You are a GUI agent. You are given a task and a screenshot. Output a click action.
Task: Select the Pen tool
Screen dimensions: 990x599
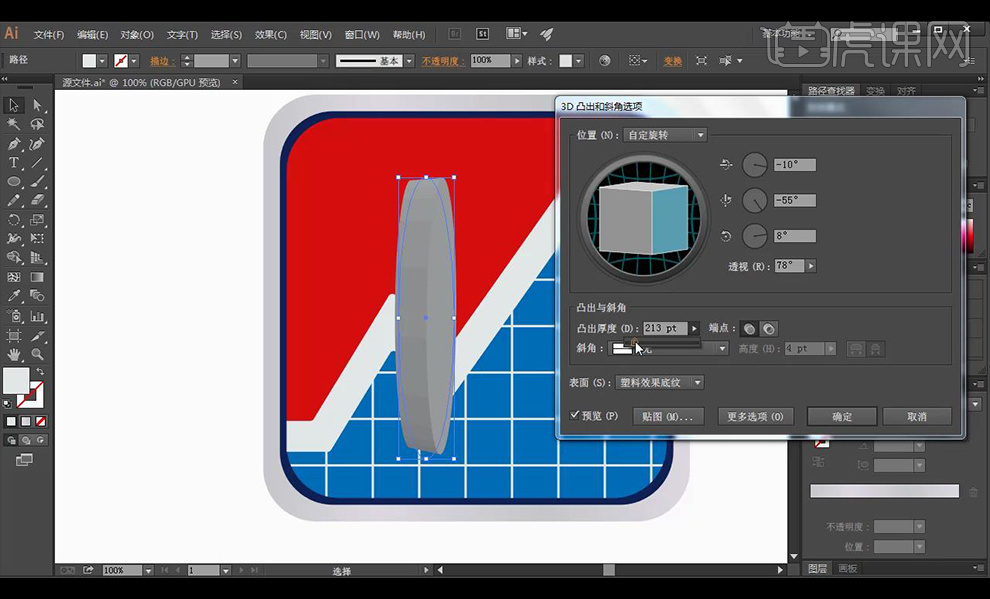14,144
